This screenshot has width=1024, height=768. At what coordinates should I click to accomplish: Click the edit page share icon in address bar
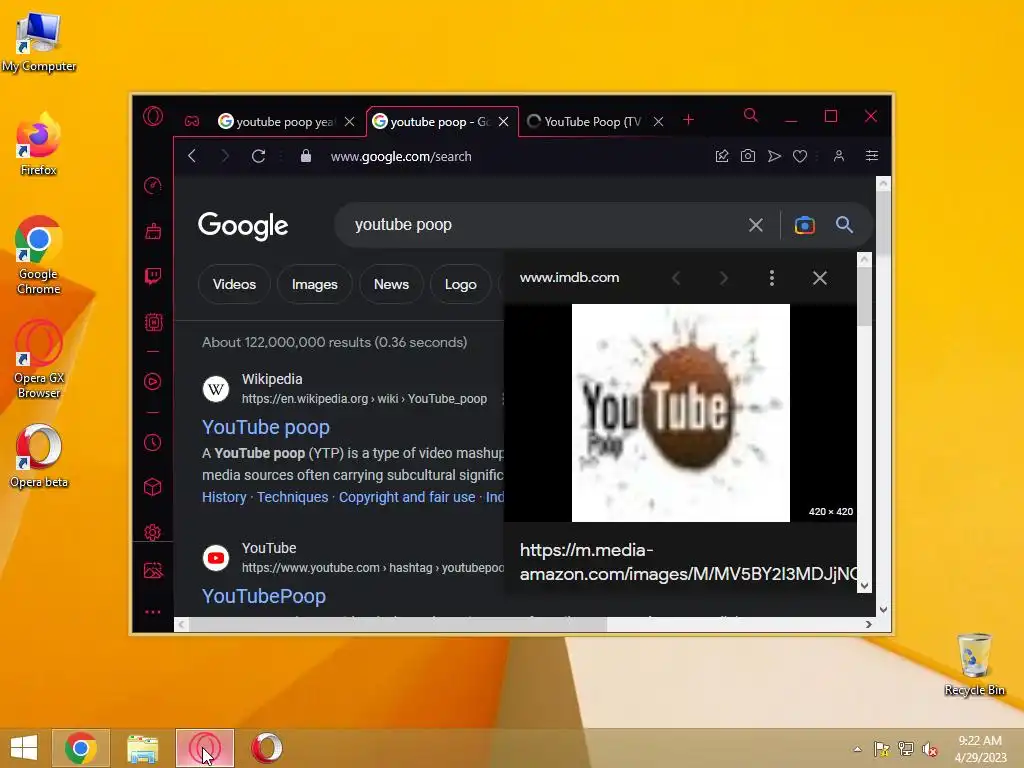pos(722,156)
